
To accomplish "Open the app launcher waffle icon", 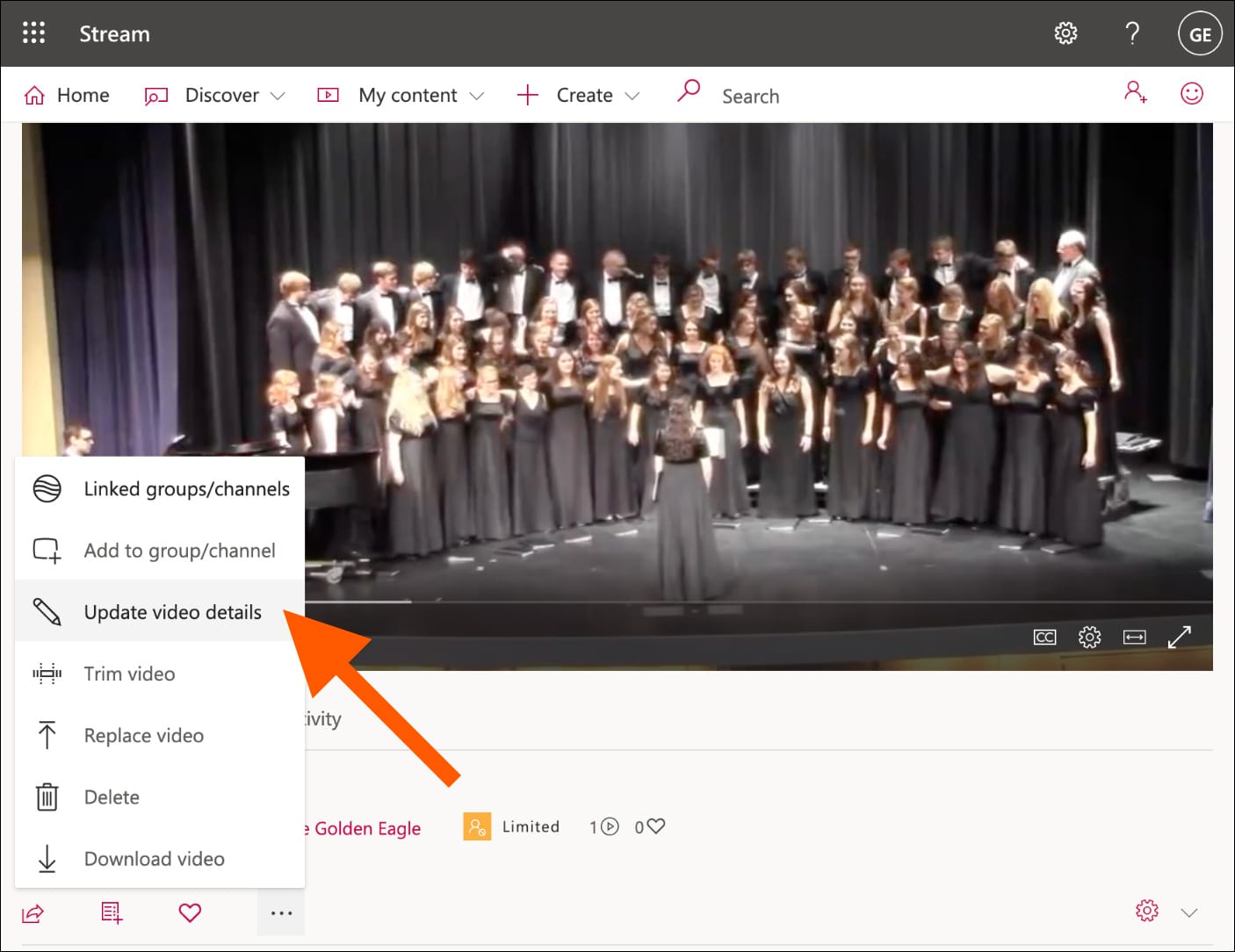I will [x=33, y=33].
